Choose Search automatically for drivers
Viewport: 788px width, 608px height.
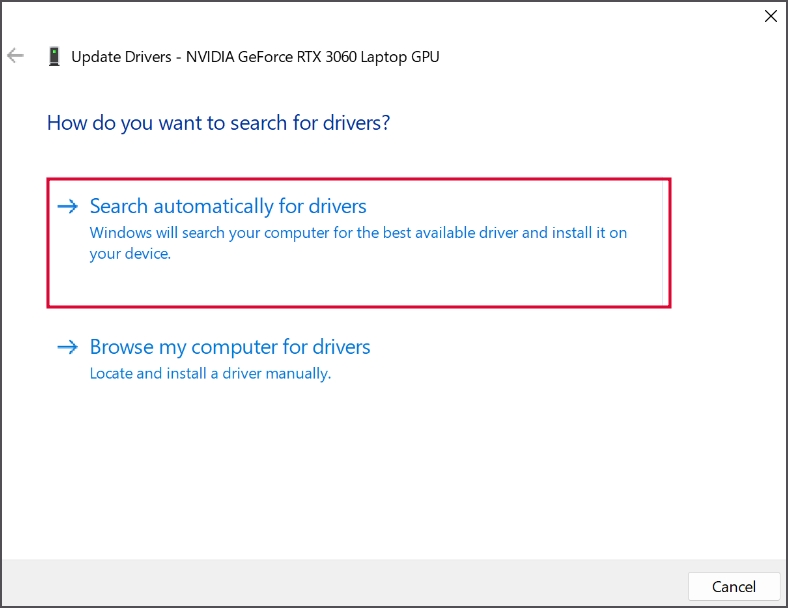359,243
